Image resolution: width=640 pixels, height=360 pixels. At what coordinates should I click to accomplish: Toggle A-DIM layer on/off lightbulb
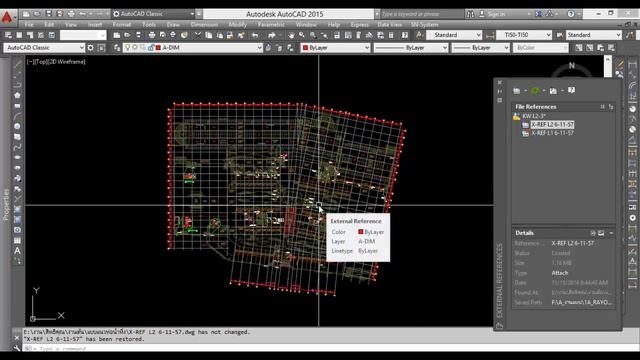coord(127,48)
